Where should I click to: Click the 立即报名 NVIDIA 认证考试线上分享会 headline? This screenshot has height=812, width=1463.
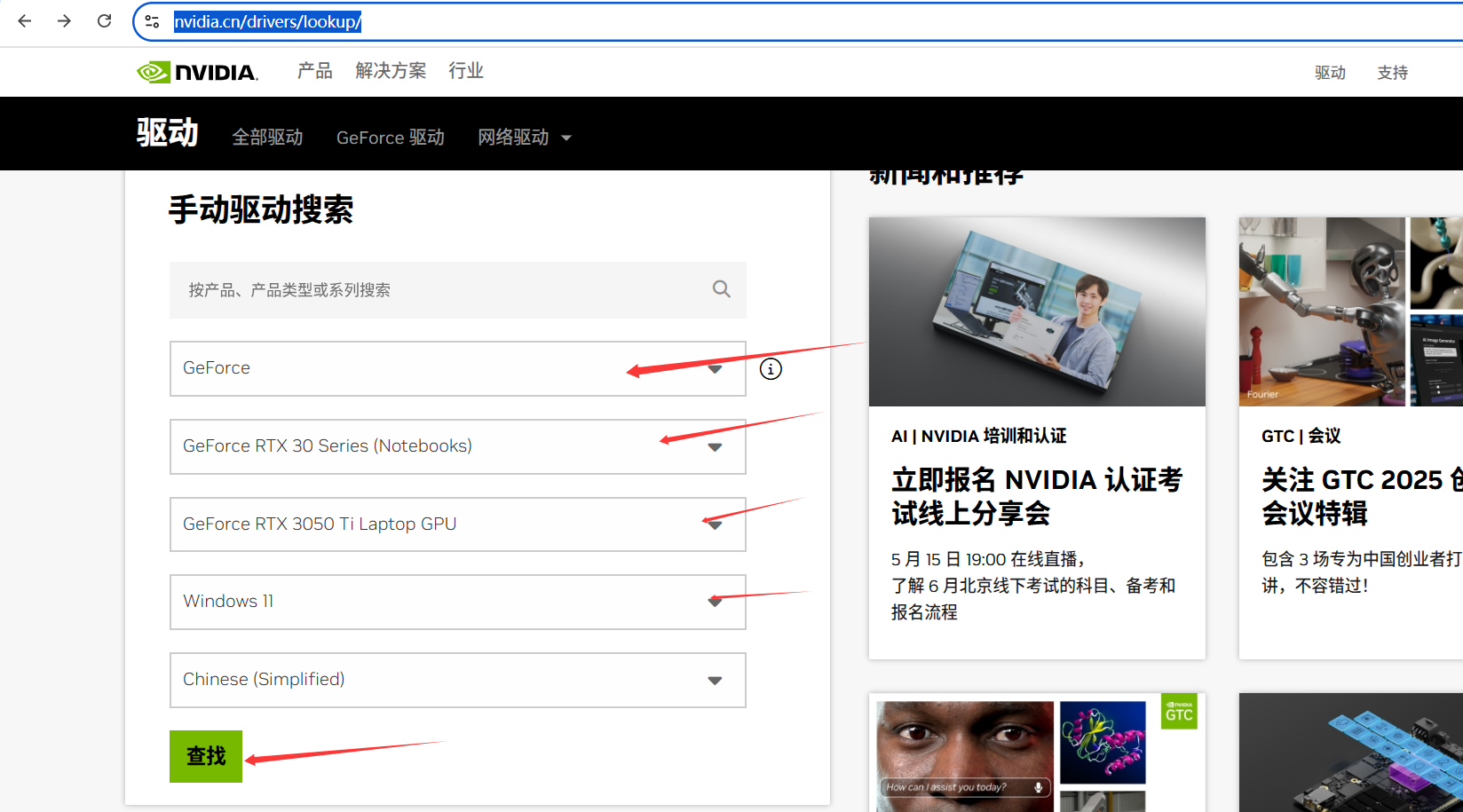pos(1037,496)
